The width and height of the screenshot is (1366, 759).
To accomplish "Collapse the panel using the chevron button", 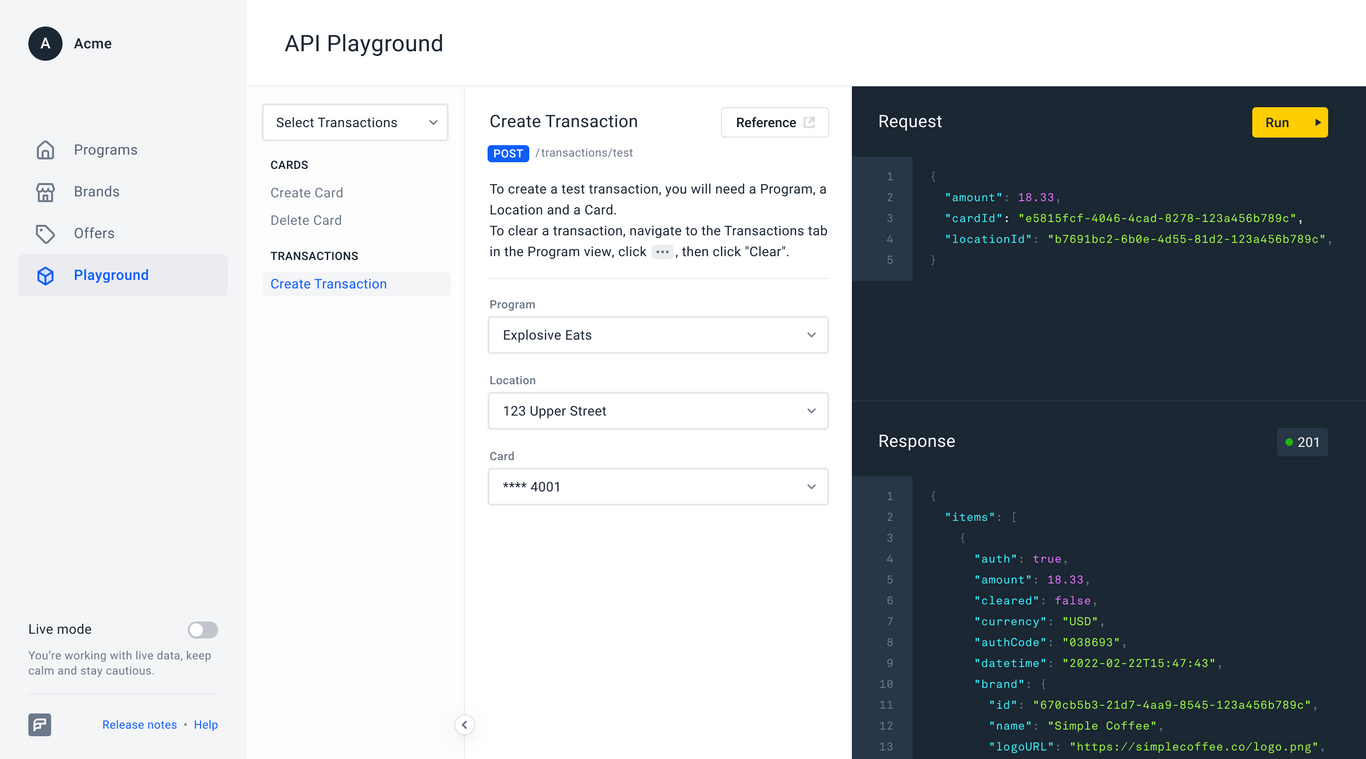I will (x=464, y=724).
